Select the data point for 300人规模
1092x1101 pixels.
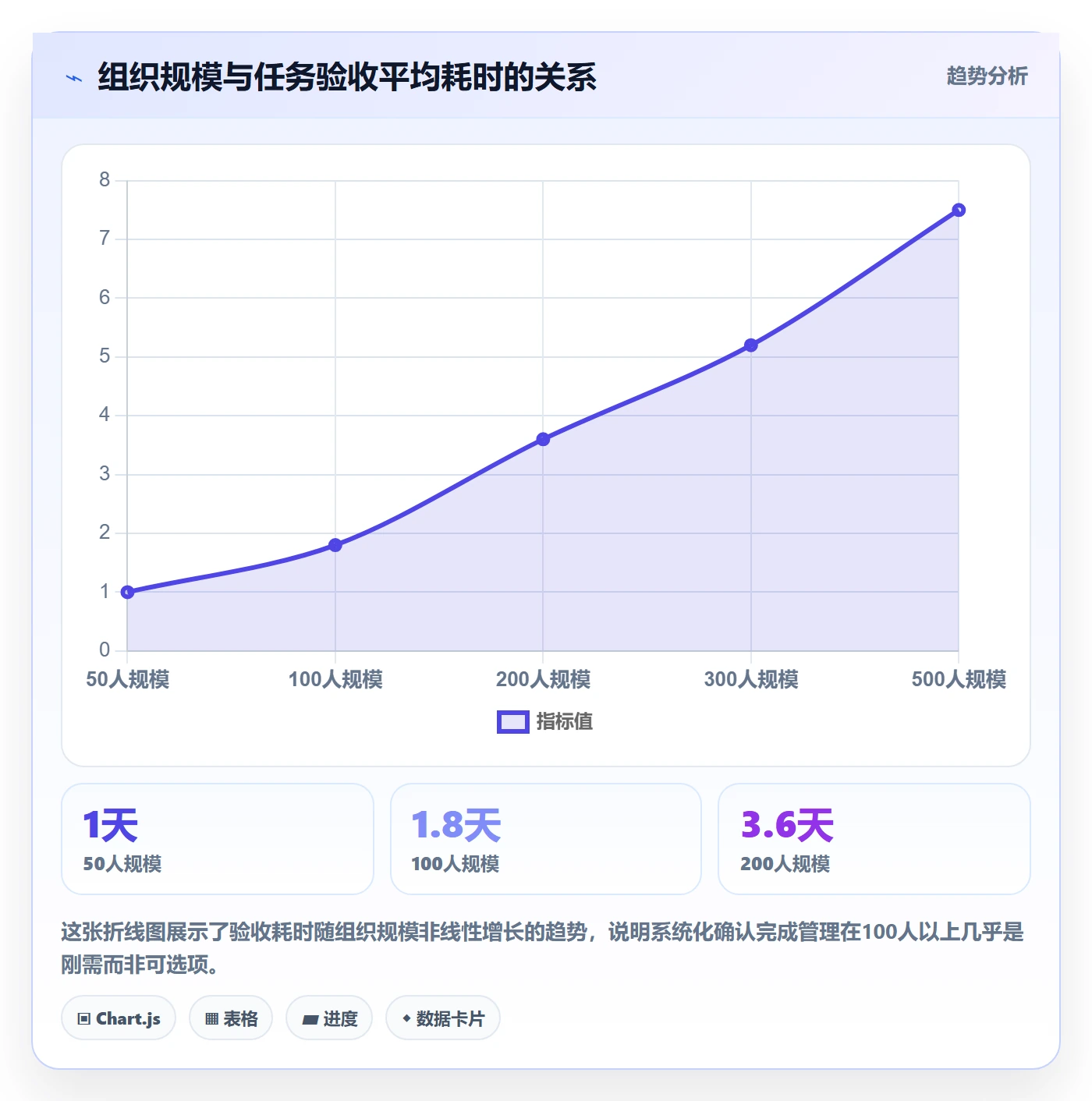(751, 345)
